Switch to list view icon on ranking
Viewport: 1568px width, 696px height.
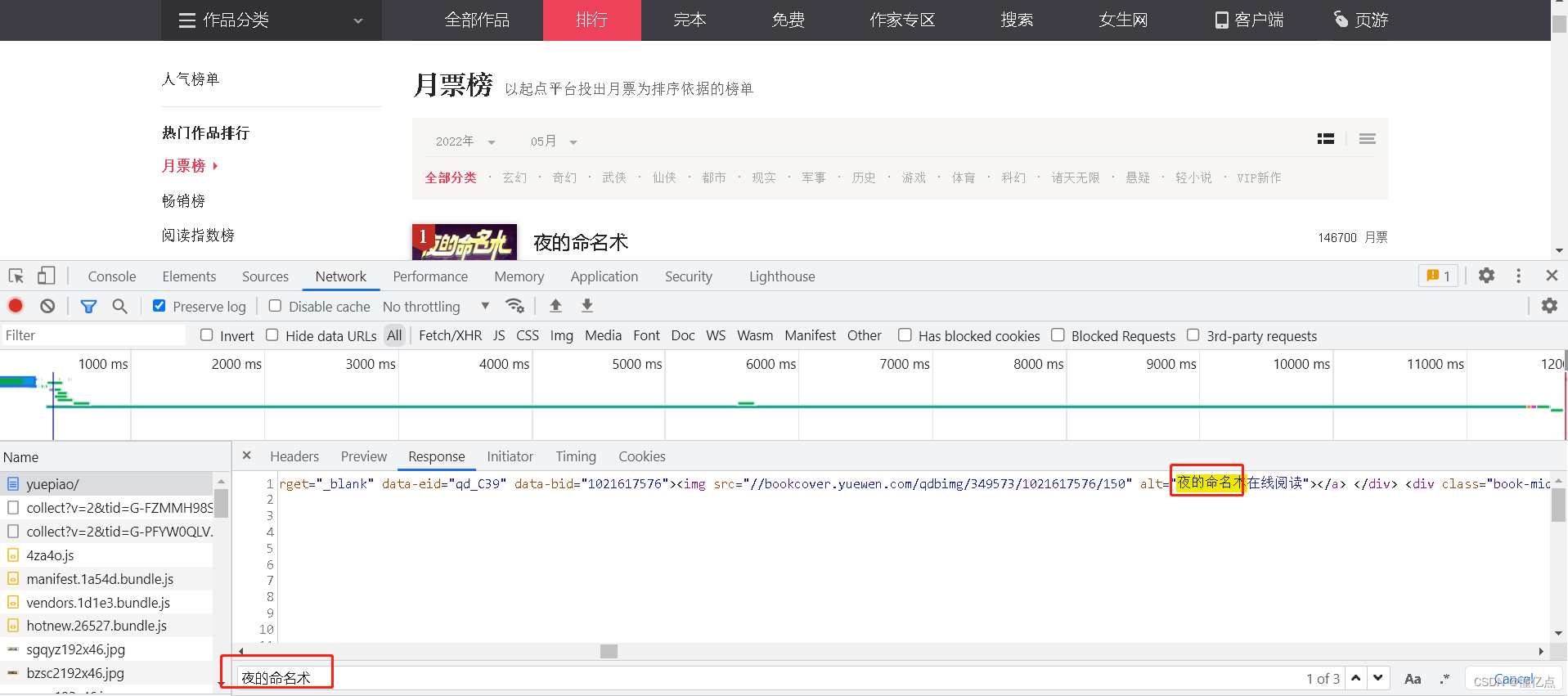[1326, 139]
